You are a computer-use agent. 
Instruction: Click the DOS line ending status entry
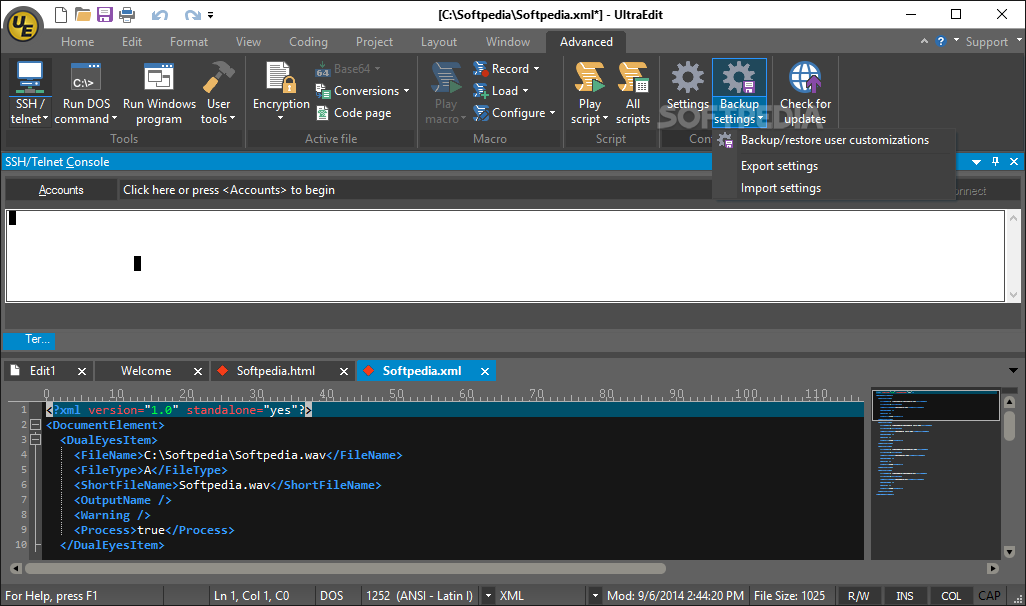coord(331,596)
